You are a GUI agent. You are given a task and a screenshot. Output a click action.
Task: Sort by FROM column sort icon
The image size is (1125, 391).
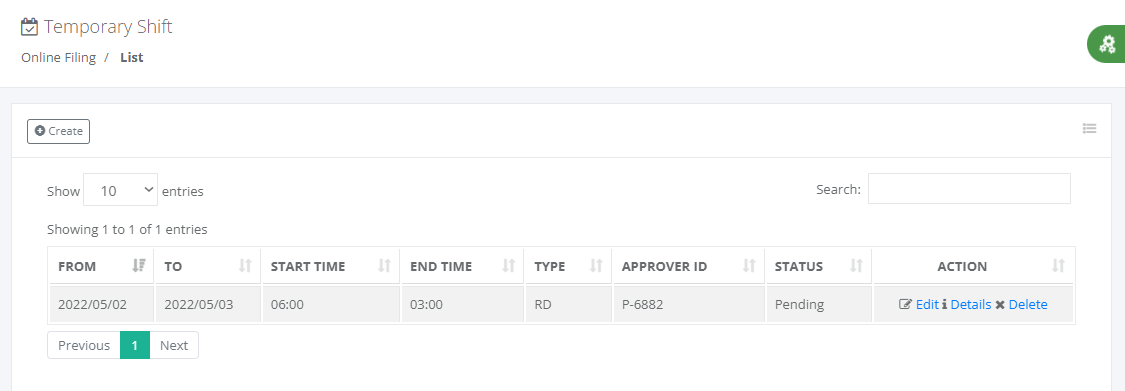coord(139,266)
